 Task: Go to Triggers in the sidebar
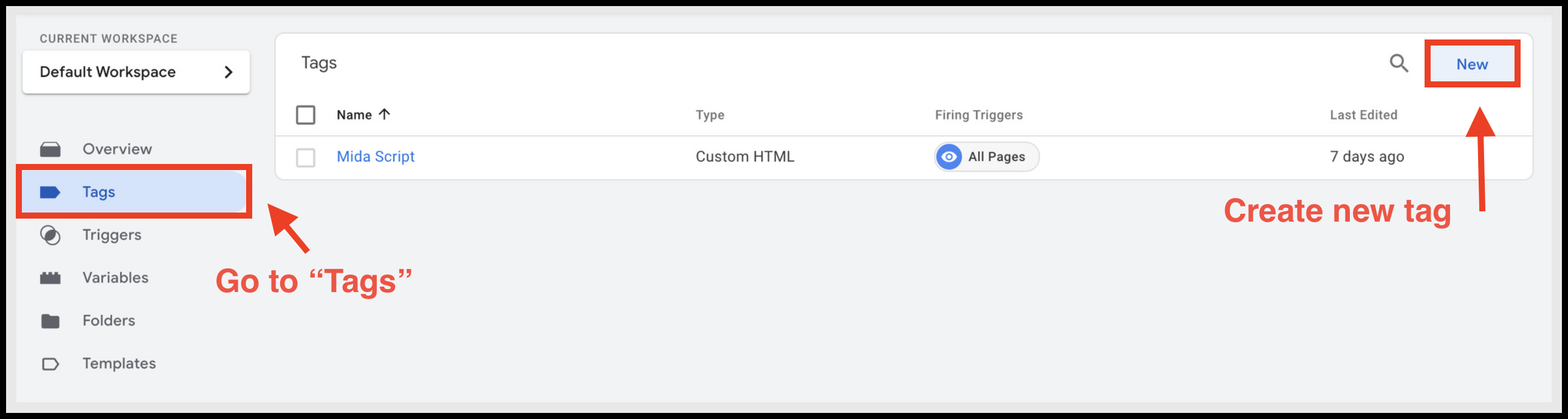[x=112, y=236]
